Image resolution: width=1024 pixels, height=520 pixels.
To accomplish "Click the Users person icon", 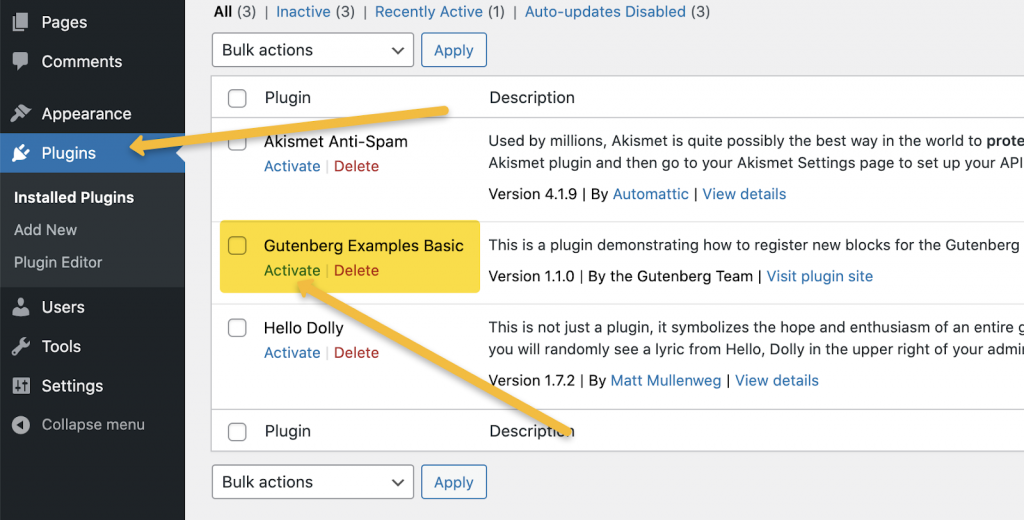I will [21, 307].
